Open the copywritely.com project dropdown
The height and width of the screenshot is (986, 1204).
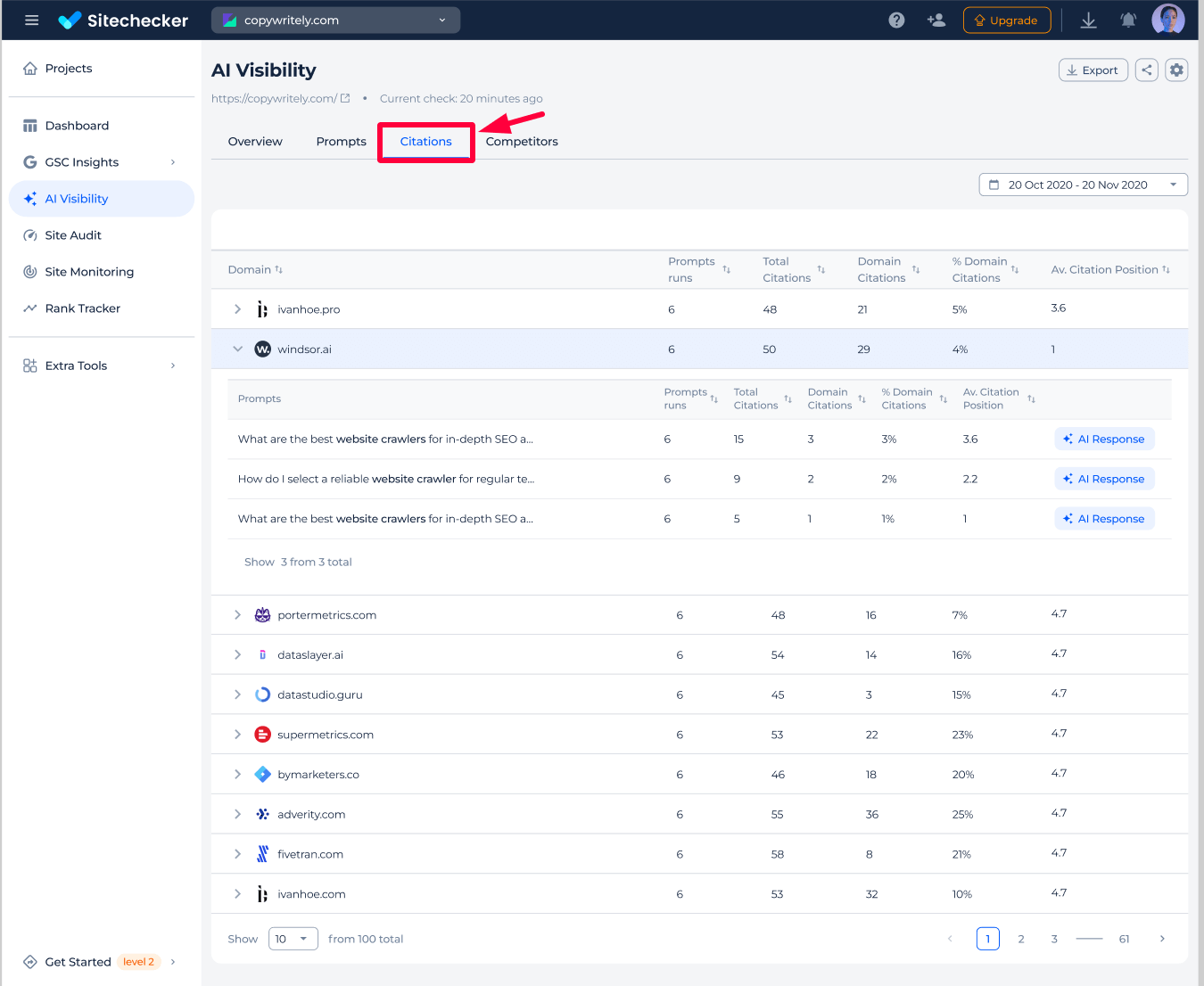(335, 21)
